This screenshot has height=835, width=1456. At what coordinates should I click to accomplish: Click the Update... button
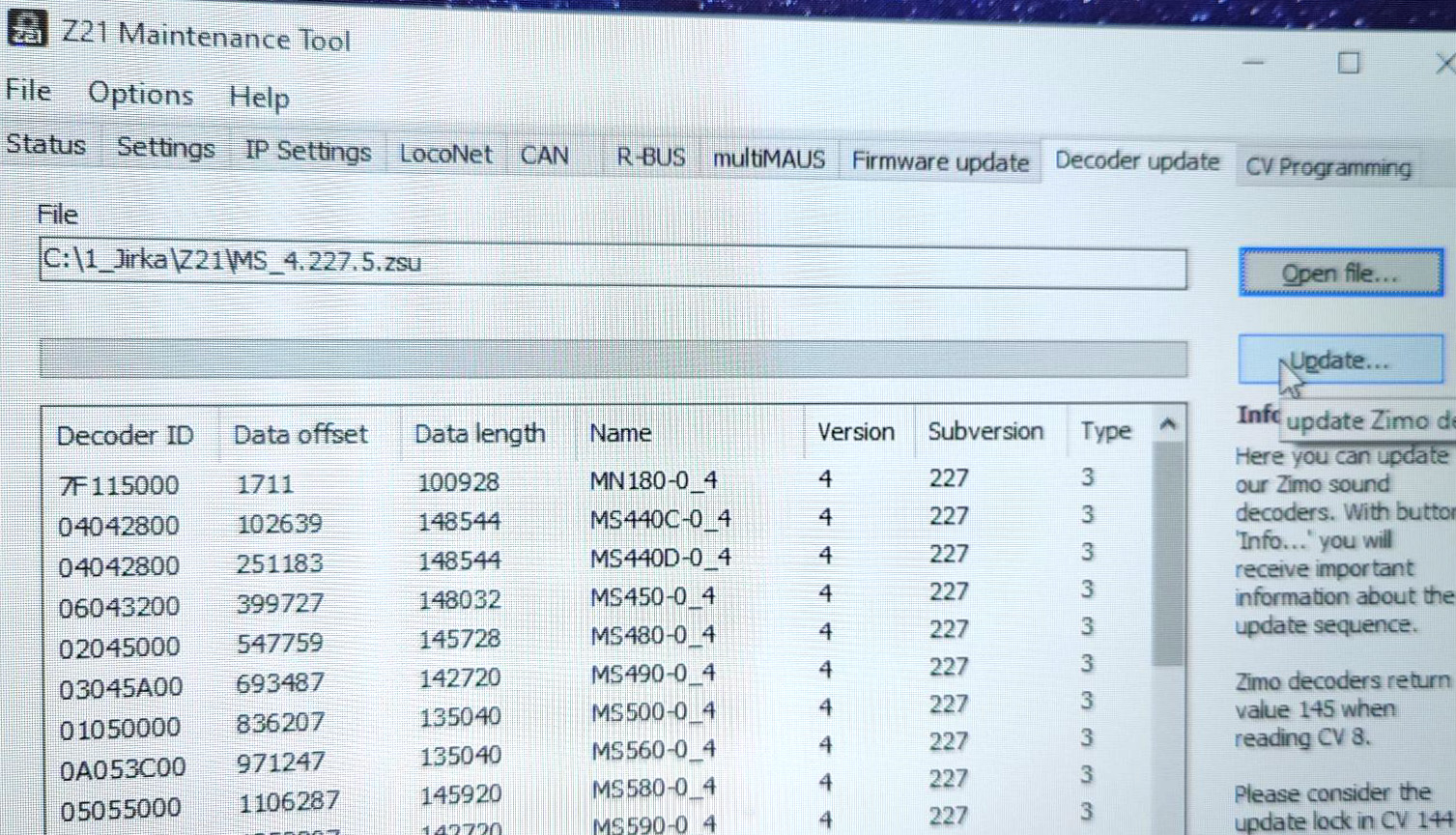click(1341, 360)
